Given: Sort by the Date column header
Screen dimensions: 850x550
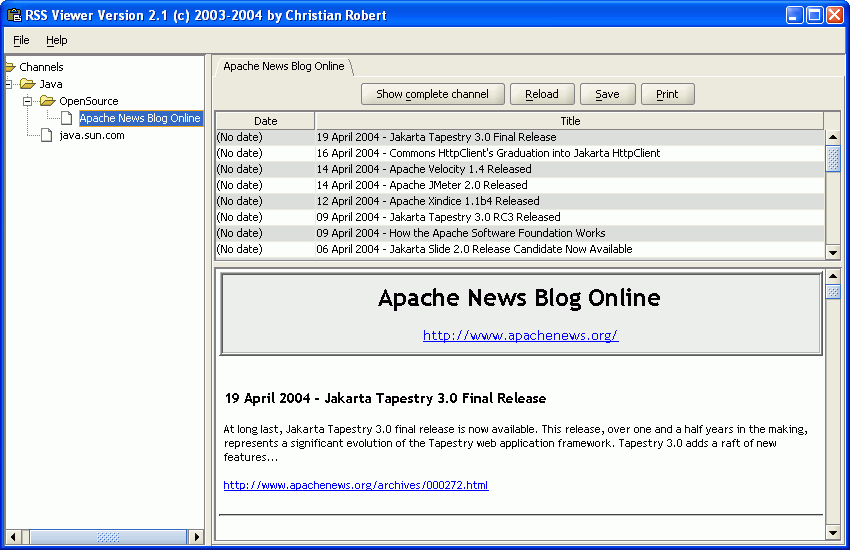Looking at the screenshot, I should point(266,121).
